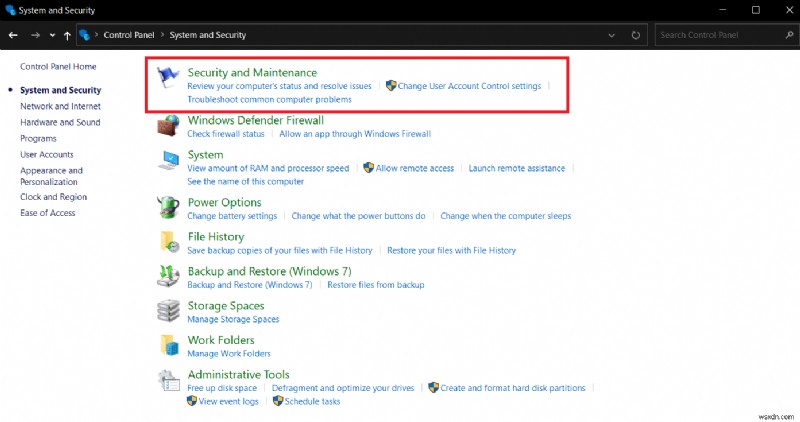
Task: Click the search magnifier icon
Action: pyautogui.click(x=789, y=35)
